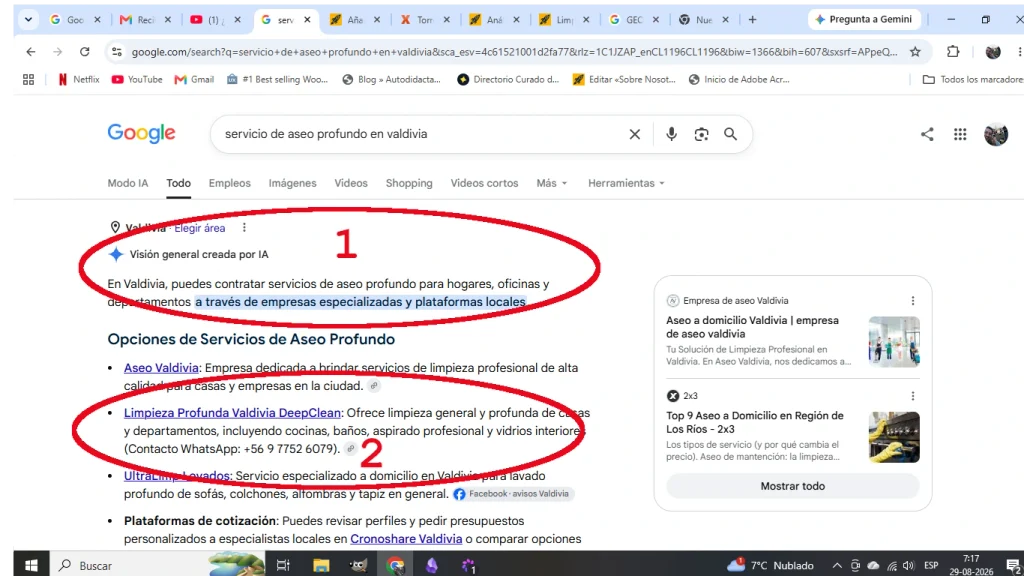Click the Mostrar todo button
The width and height of the screenshot is (1024, 576).
pos(793,486)
